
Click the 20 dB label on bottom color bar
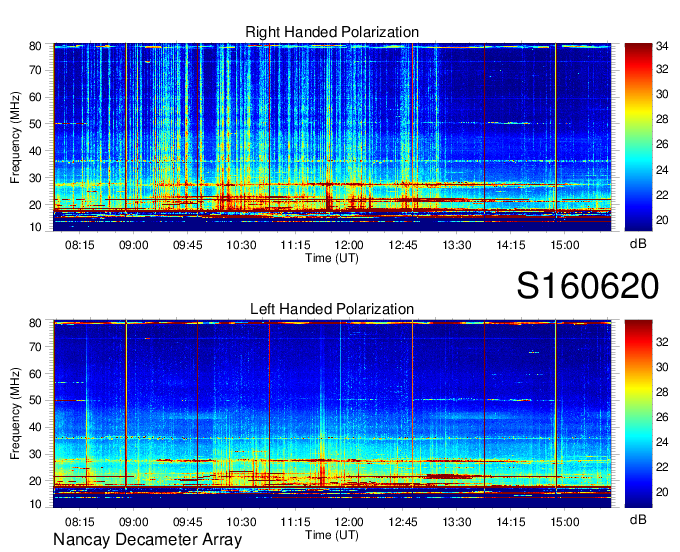coord(662,492)
